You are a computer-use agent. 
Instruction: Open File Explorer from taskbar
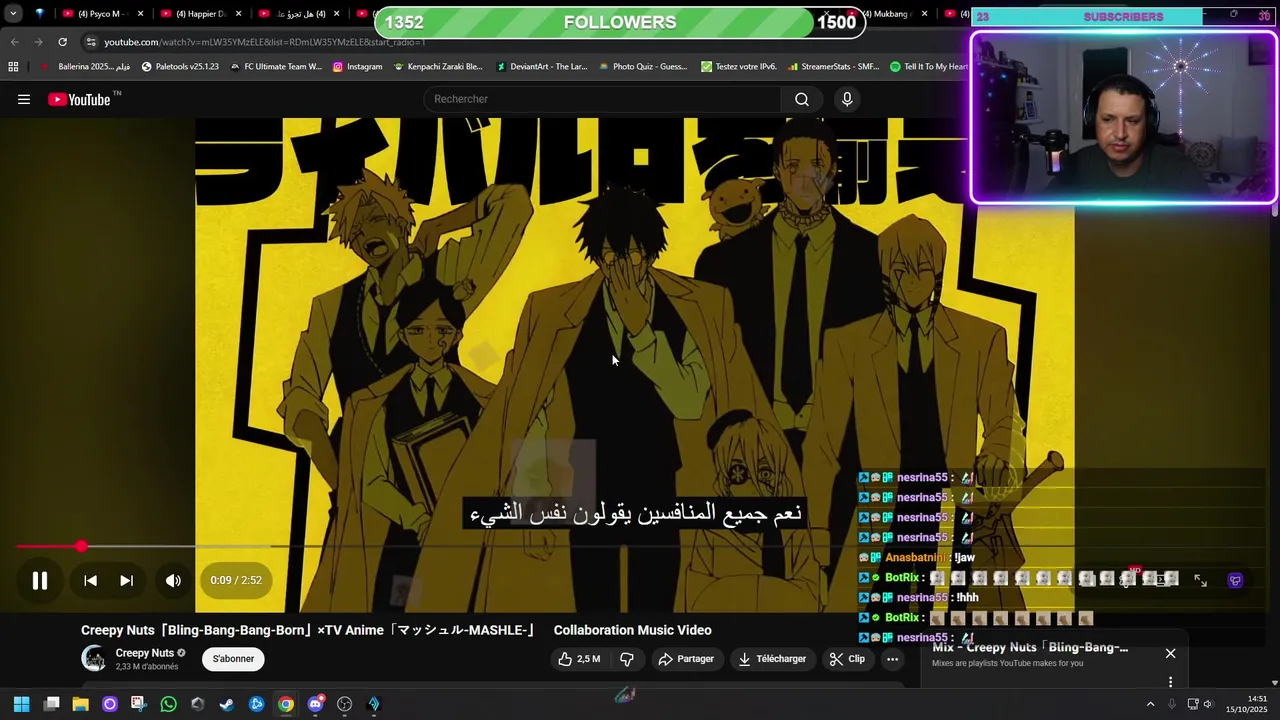(x=80, y=704)
